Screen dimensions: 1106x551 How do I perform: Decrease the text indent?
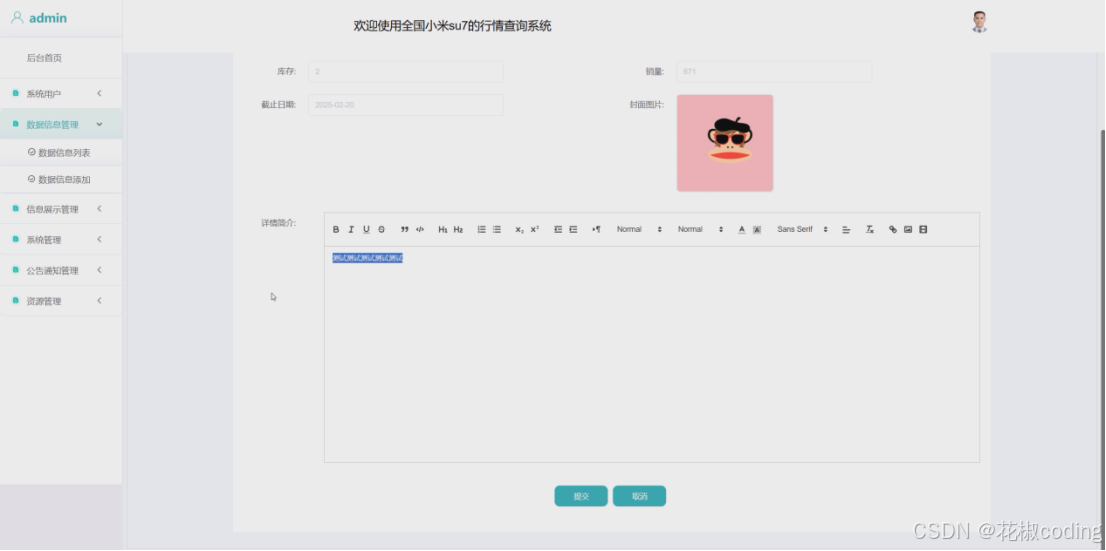coord(558,229)
